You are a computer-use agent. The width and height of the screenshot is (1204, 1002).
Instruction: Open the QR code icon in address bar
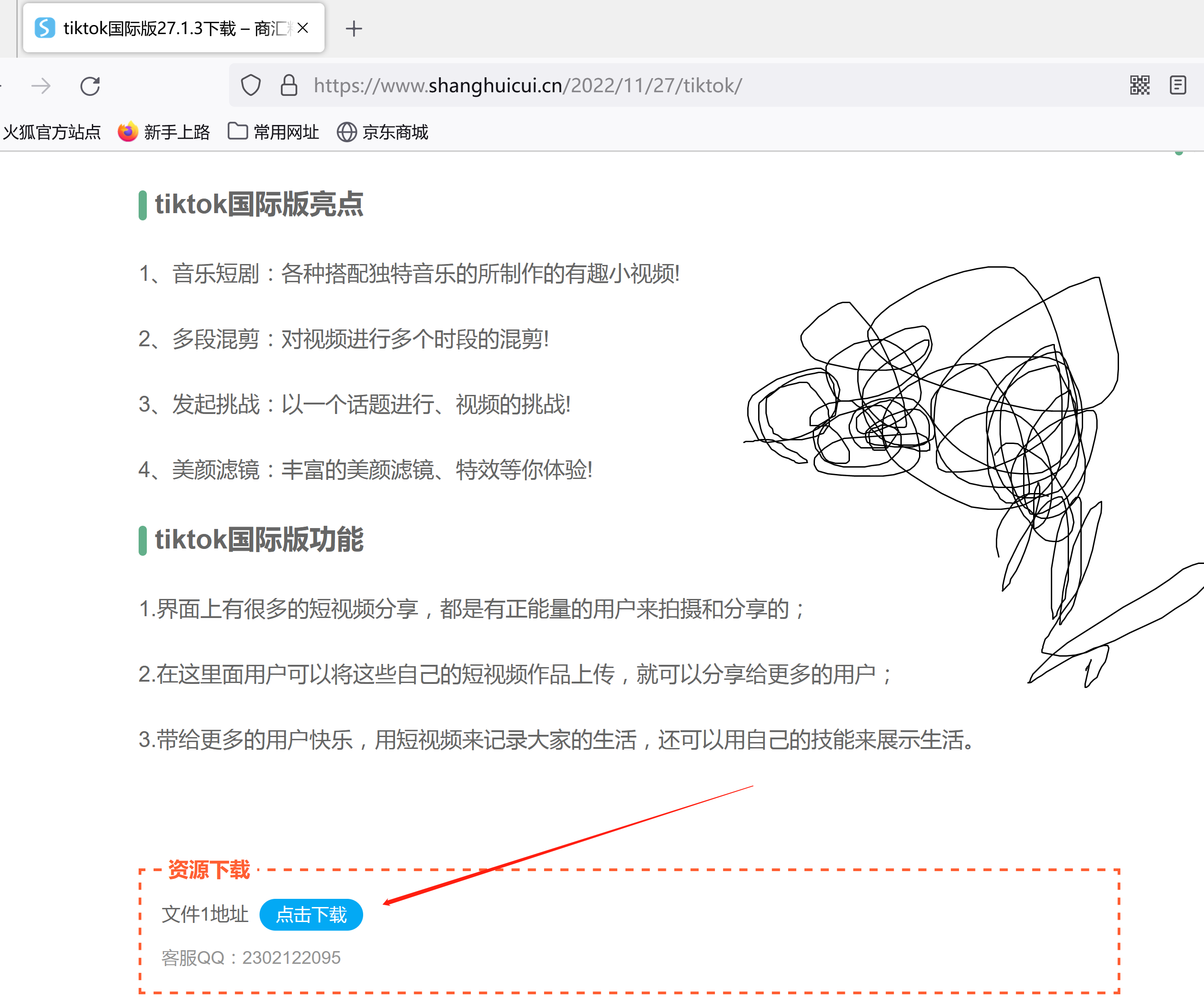[1140, 85]
